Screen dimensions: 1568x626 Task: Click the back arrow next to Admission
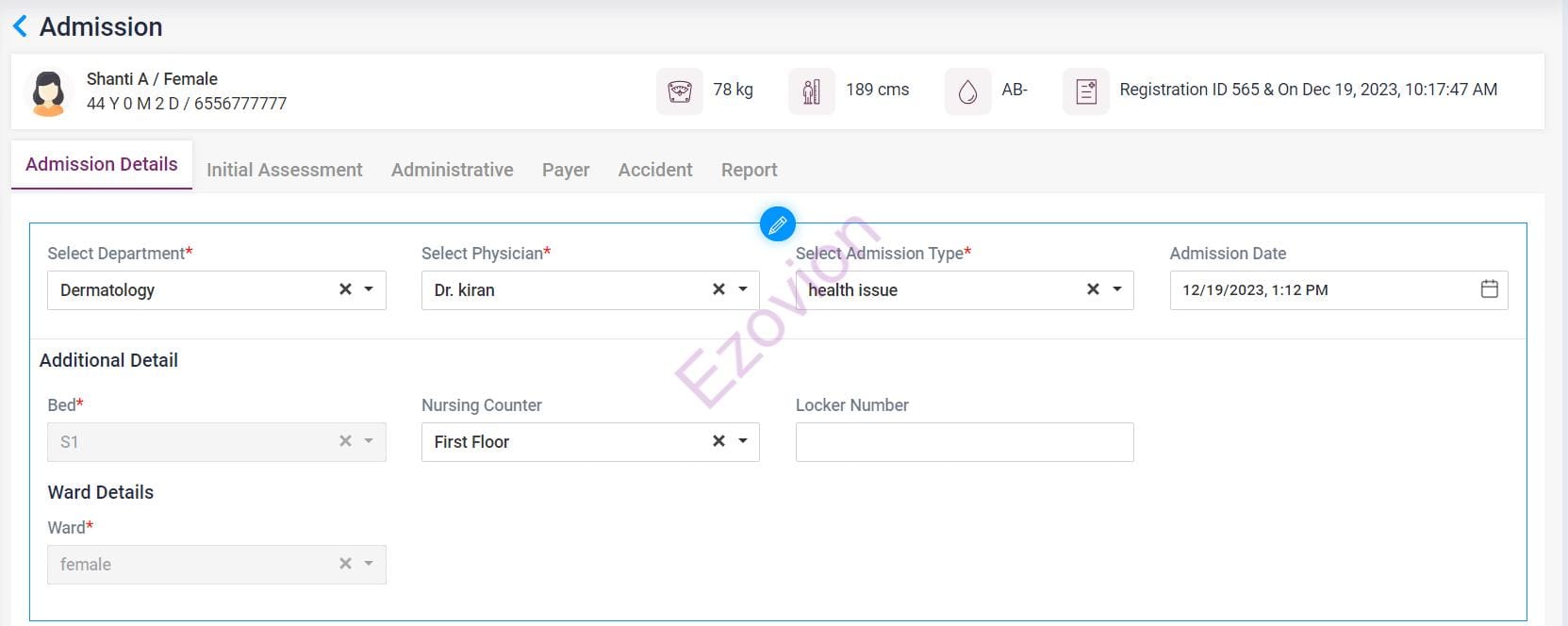coord(20,26)
